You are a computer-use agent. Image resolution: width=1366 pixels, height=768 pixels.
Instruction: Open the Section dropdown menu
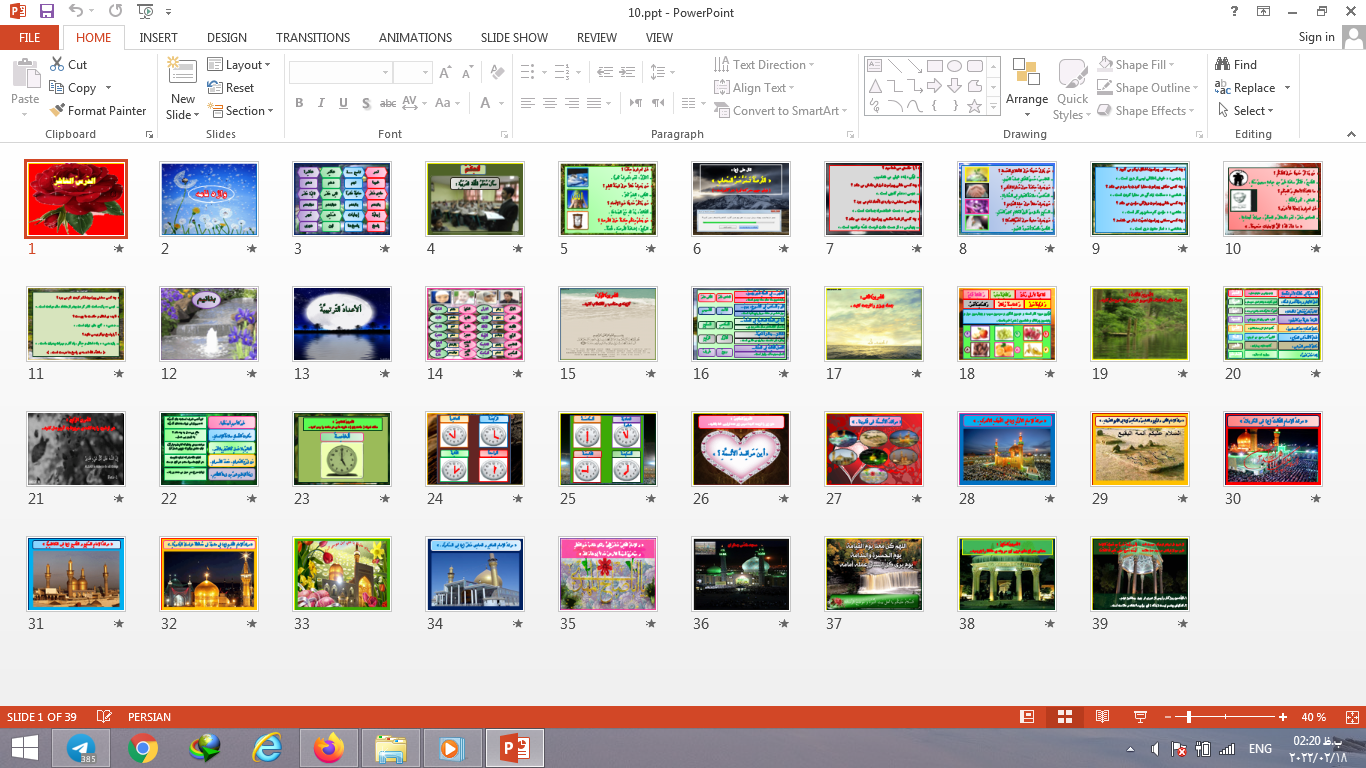(241, 111)
